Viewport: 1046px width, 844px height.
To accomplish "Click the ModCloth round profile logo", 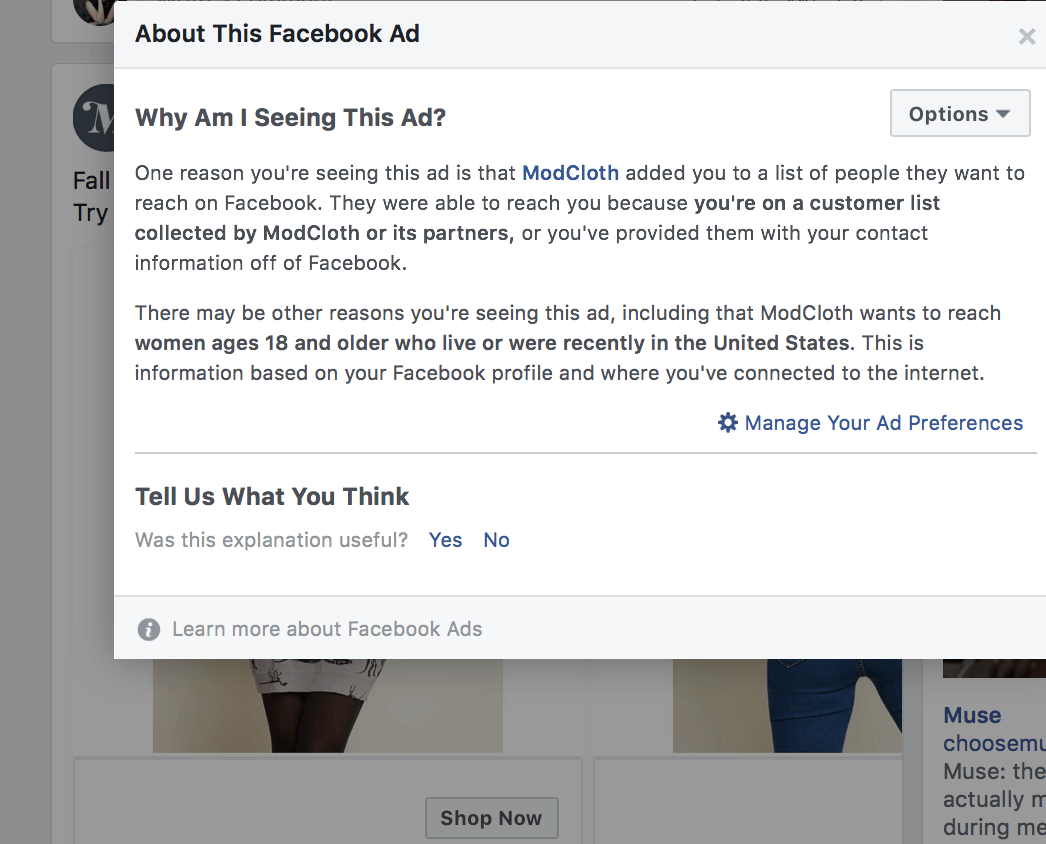I will click(93, 117).
